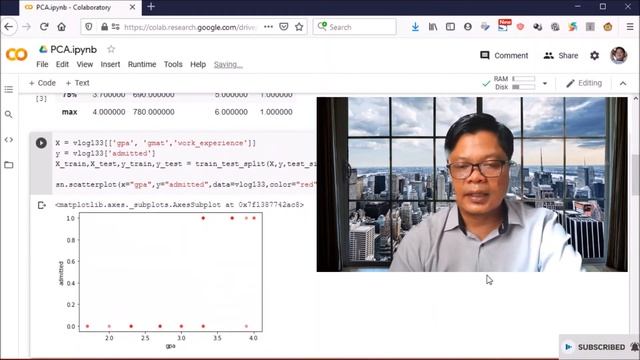
Task: Open the Edit menu
Action: coord(62,64)
